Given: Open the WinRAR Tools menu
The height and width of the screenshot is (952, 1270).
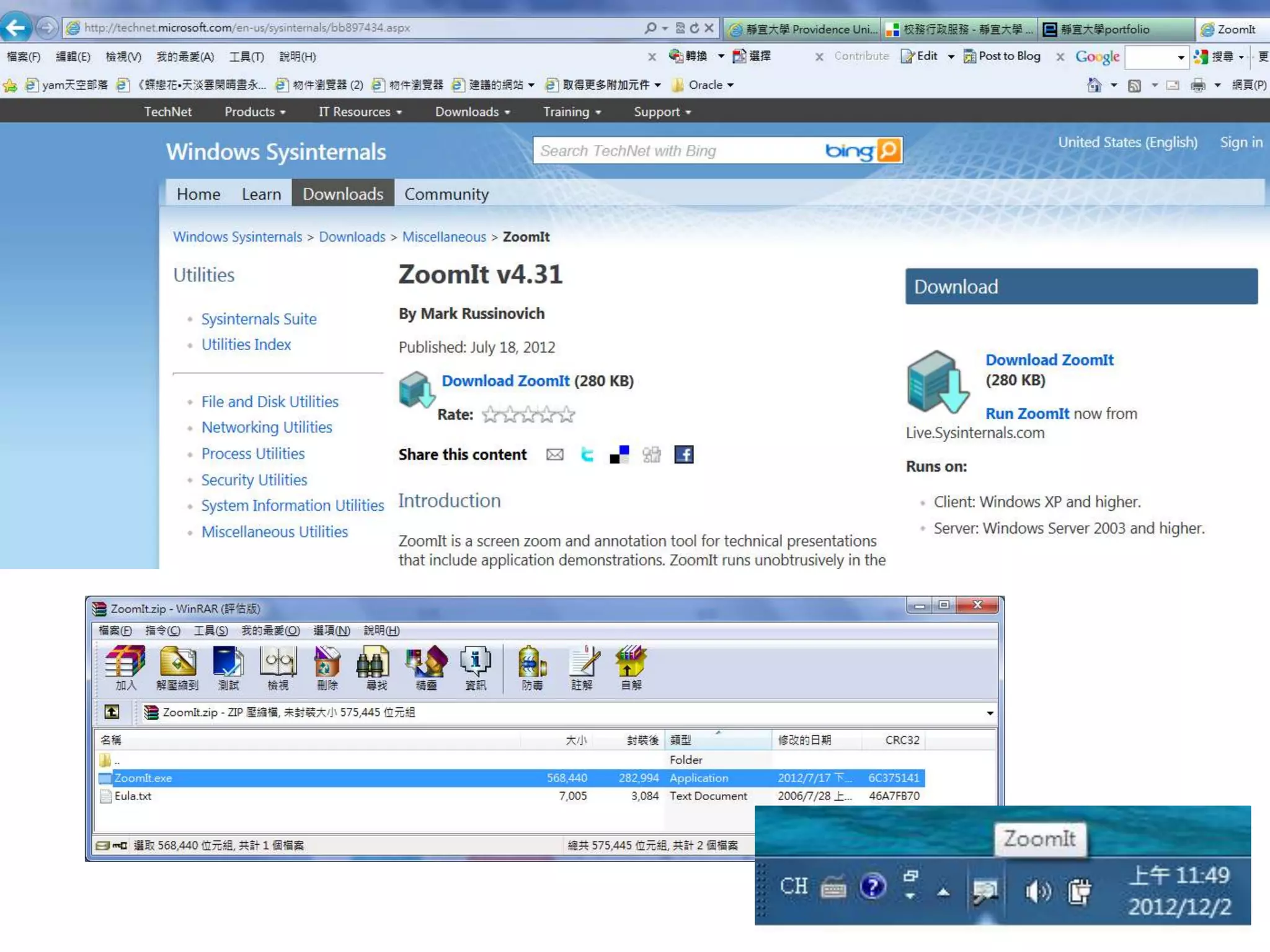Looking at the screenshot, I should pyautogui.click(x=210, y=630).
